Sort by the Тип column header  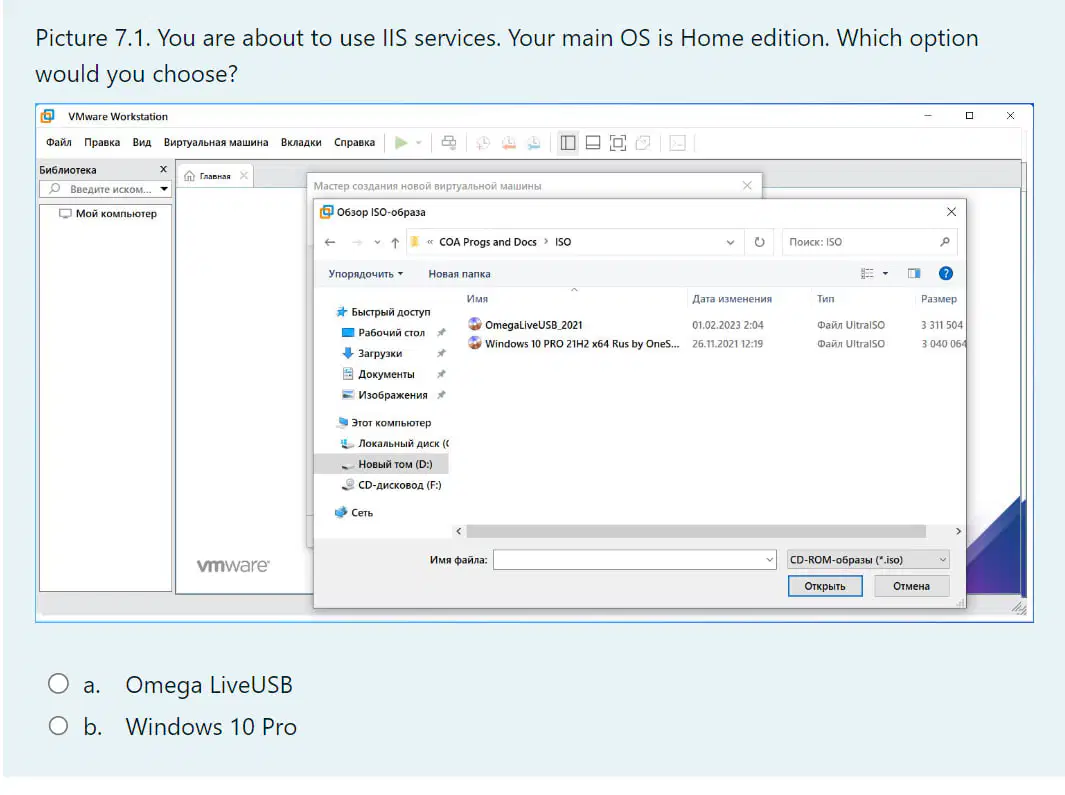point(825,298)
